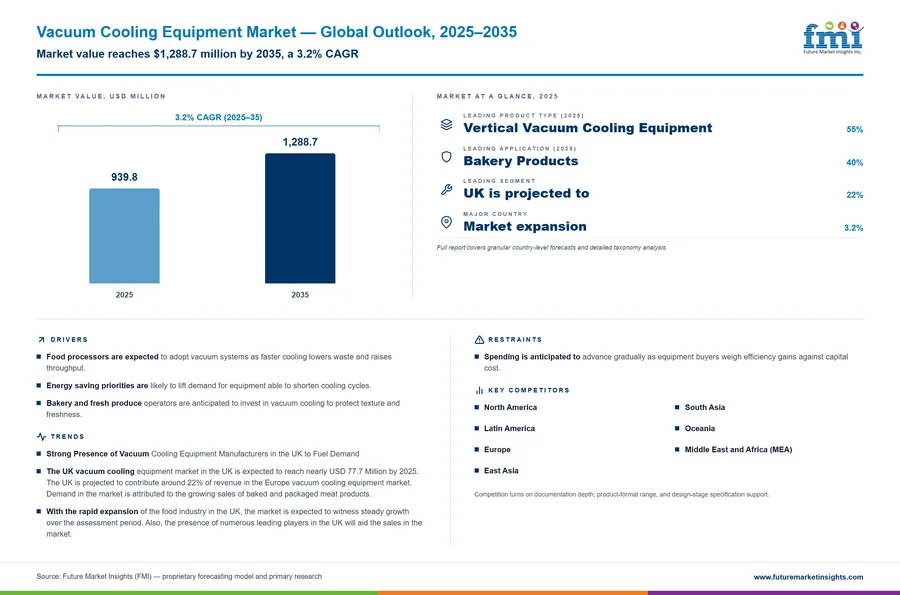Click the 55% value

click(854, 130)
